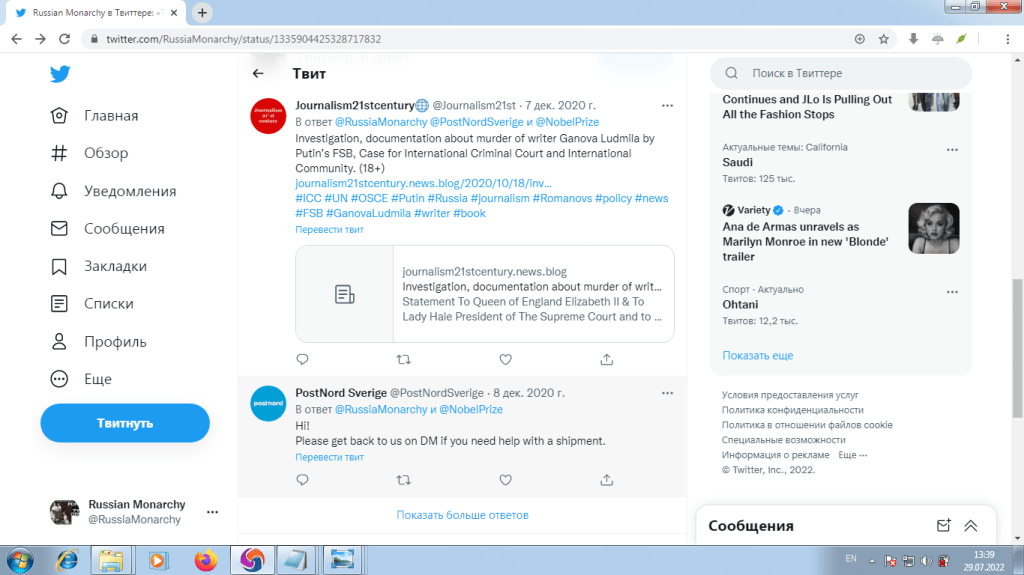Image resolution: width=1024 pixels, height=575 pixels.
Task: Expand the Сообщения messages drawer
Action: point(970,526)
